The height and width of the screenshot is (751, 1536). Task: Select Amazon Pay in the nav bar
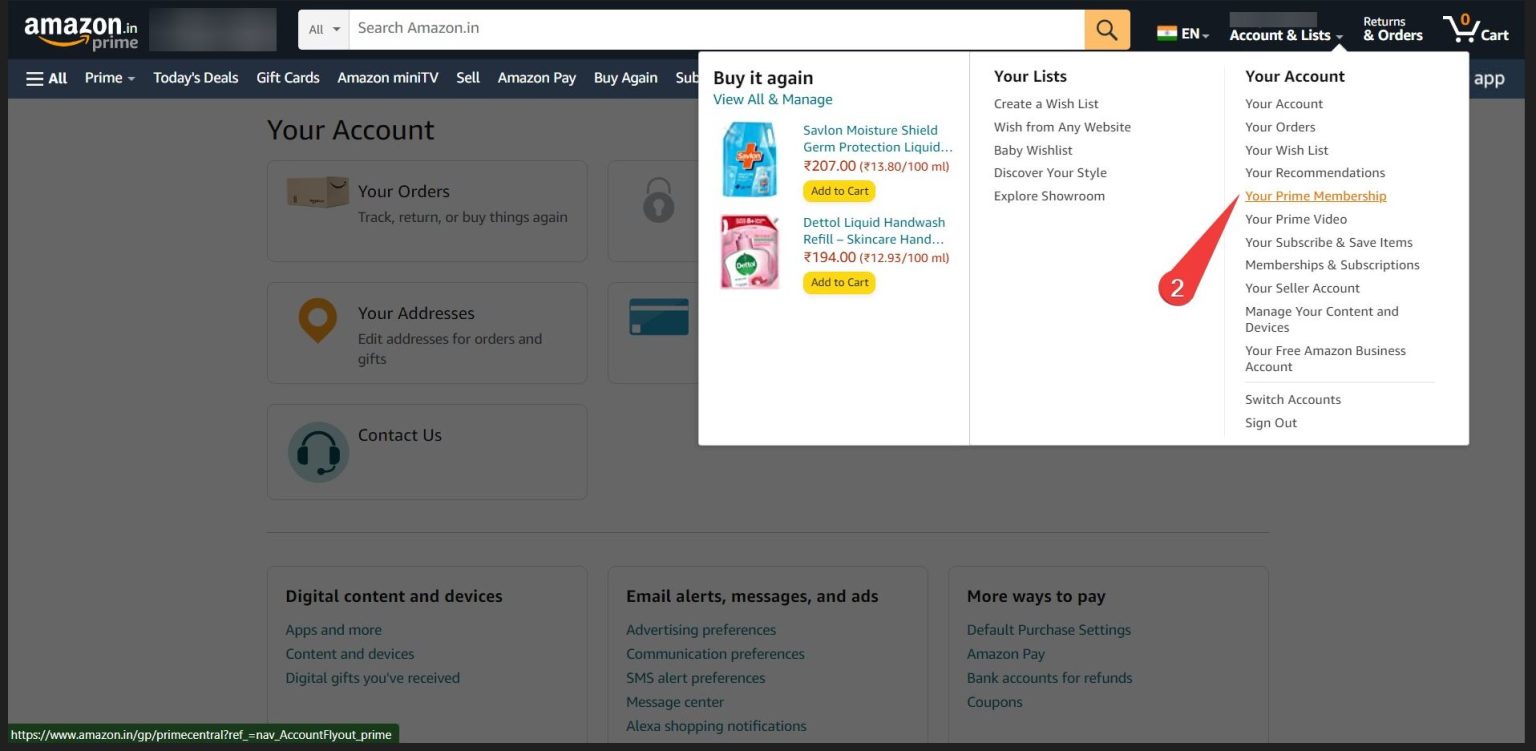(x=536, y=77)
